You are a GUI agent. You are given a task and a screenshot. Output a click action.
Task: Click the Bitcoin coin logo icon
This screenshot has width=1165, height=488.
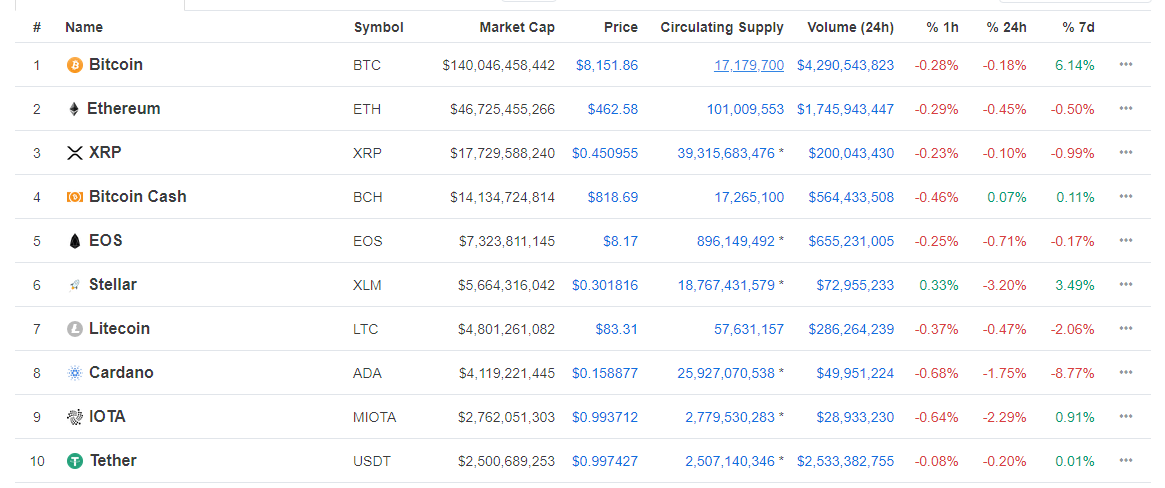(74, 65)
